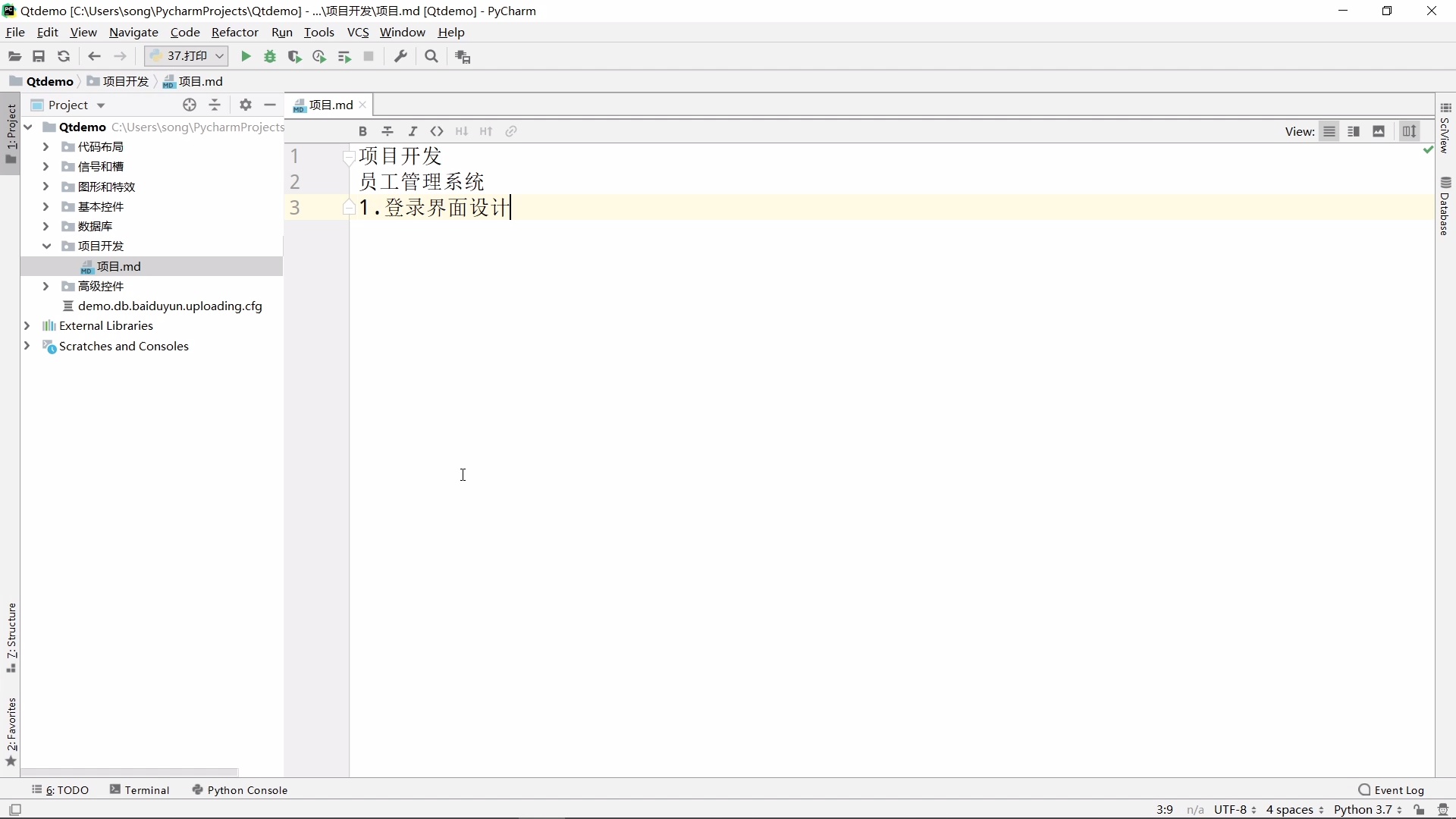The image size is (1456, 819).
Task: Apply strikethrough formatting
Action: pos(388,131)
